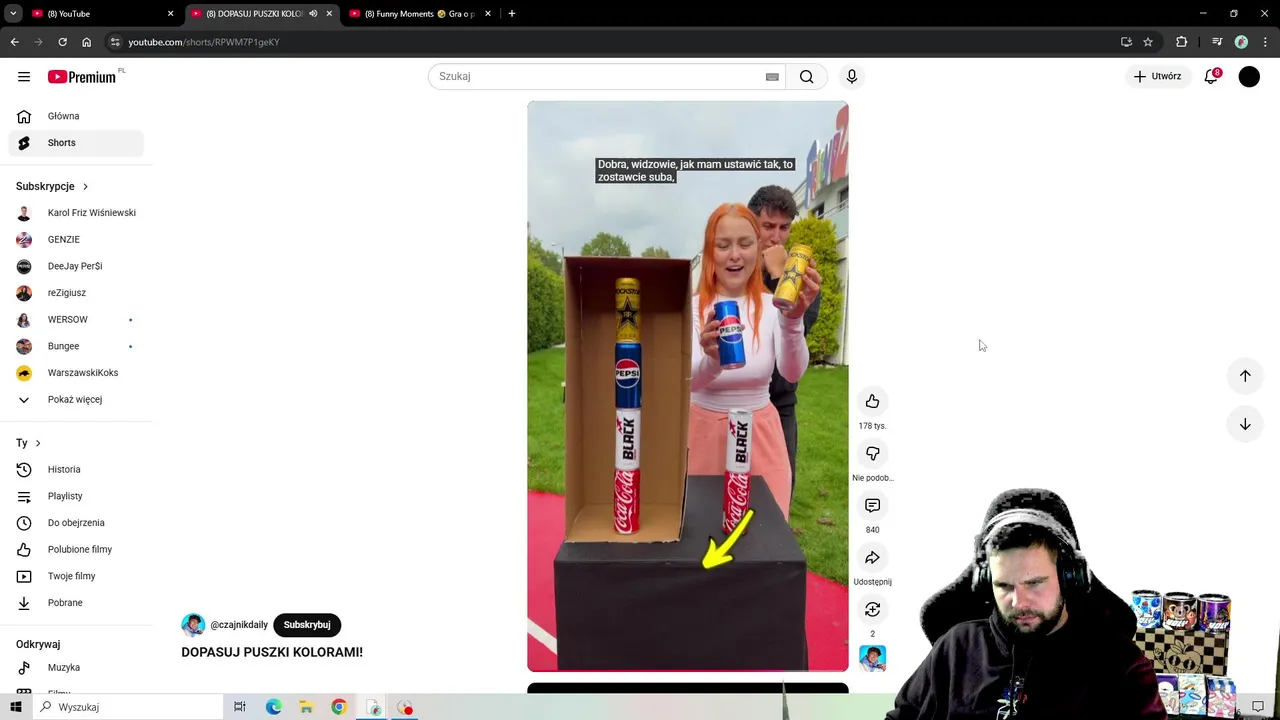Open Pobrane downloads in the sidebar
The height and width of the screenshot is (720, 1280).
pos(76,603)
